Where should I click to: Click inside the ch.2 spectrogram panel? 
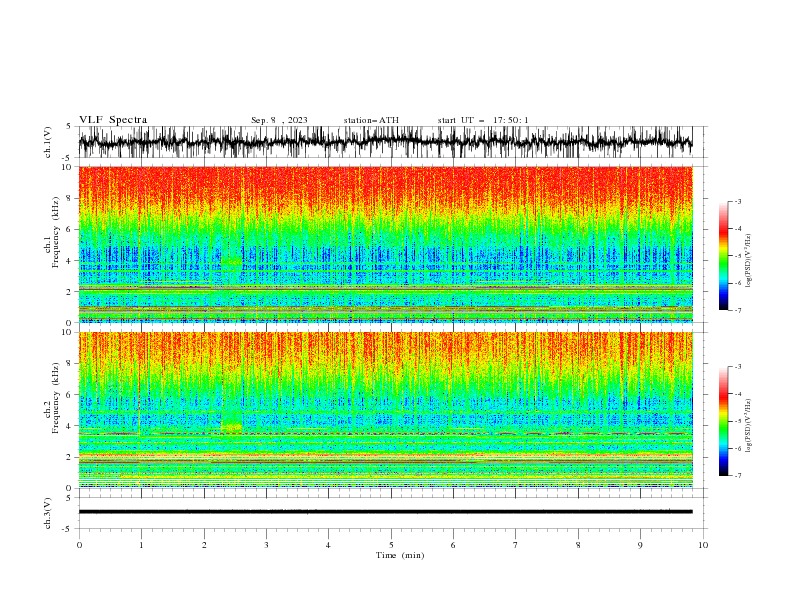coord(385,410)
